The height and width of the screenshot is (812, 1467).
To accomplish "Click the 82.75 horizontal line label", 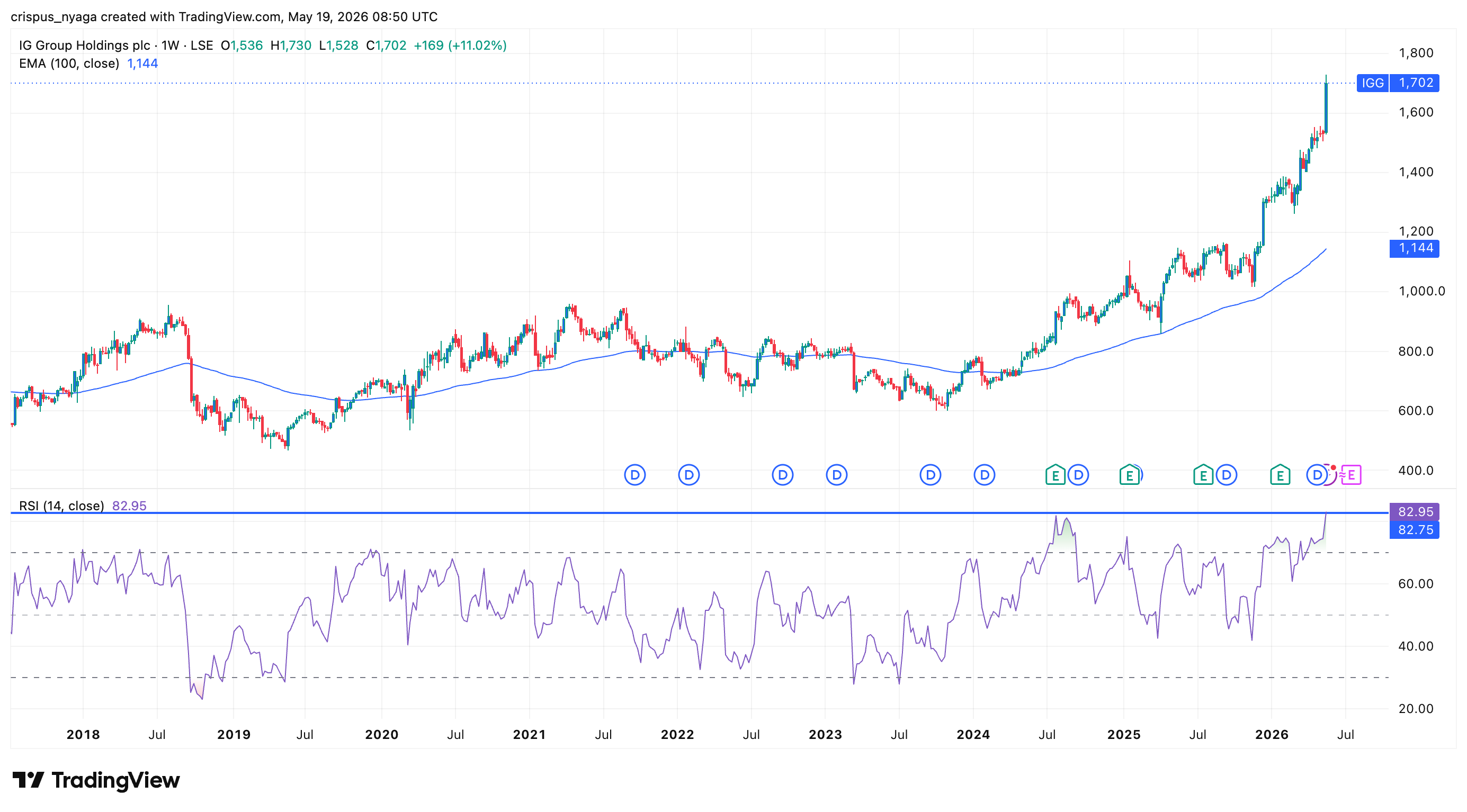I will 1415,530.
